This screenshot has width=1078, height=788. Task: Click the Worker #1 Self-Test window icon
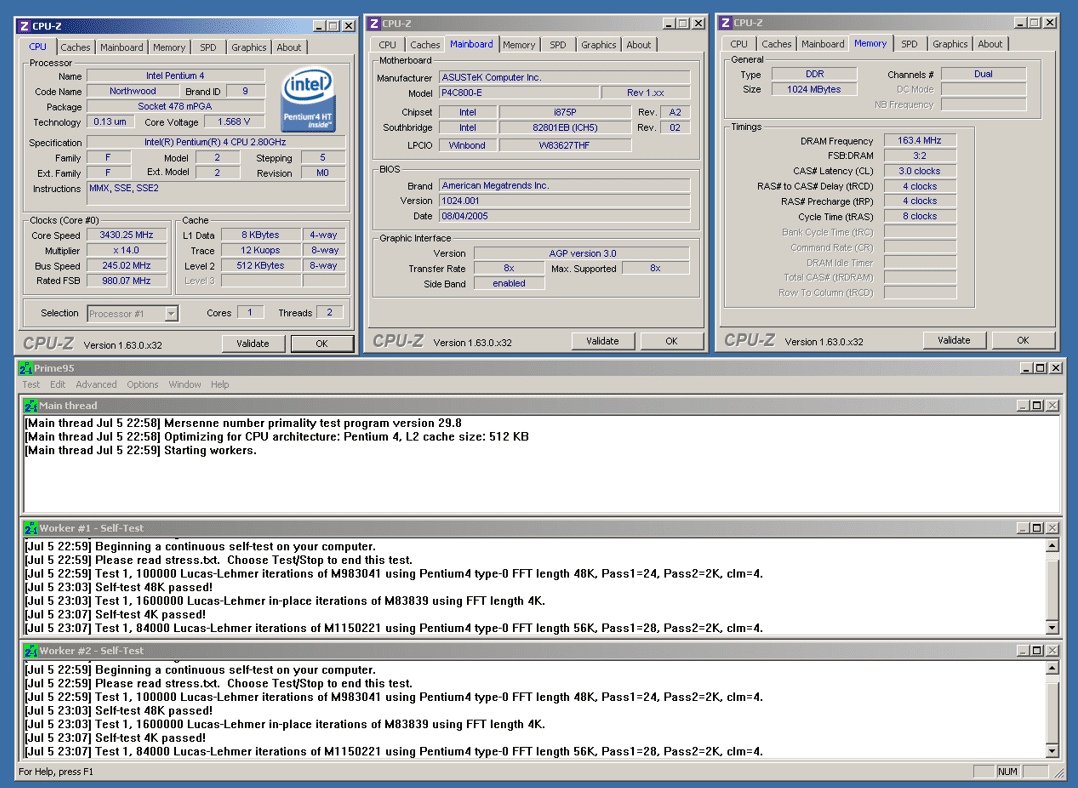31,528
